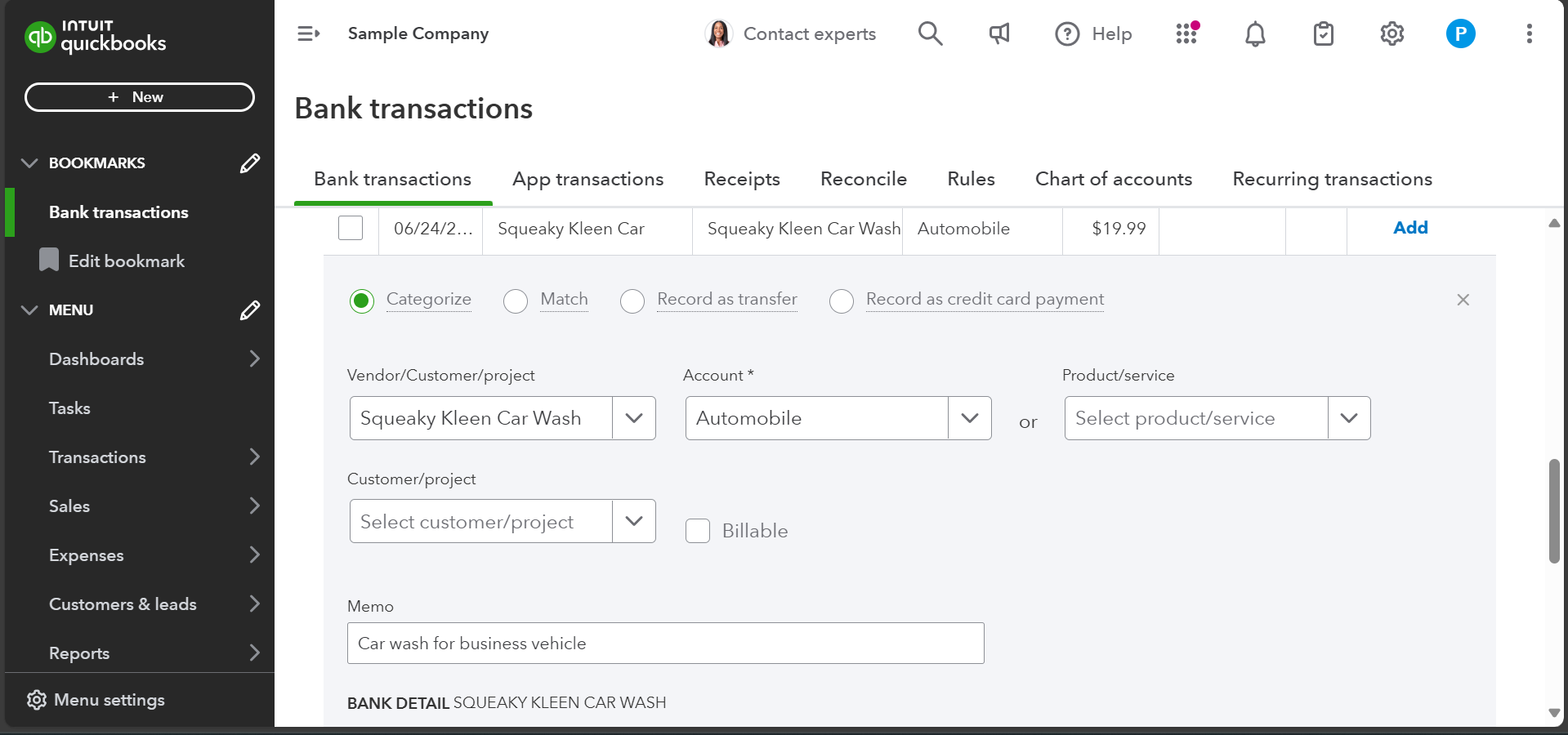Open the Select product/service dropdown

pos(1348,418)
